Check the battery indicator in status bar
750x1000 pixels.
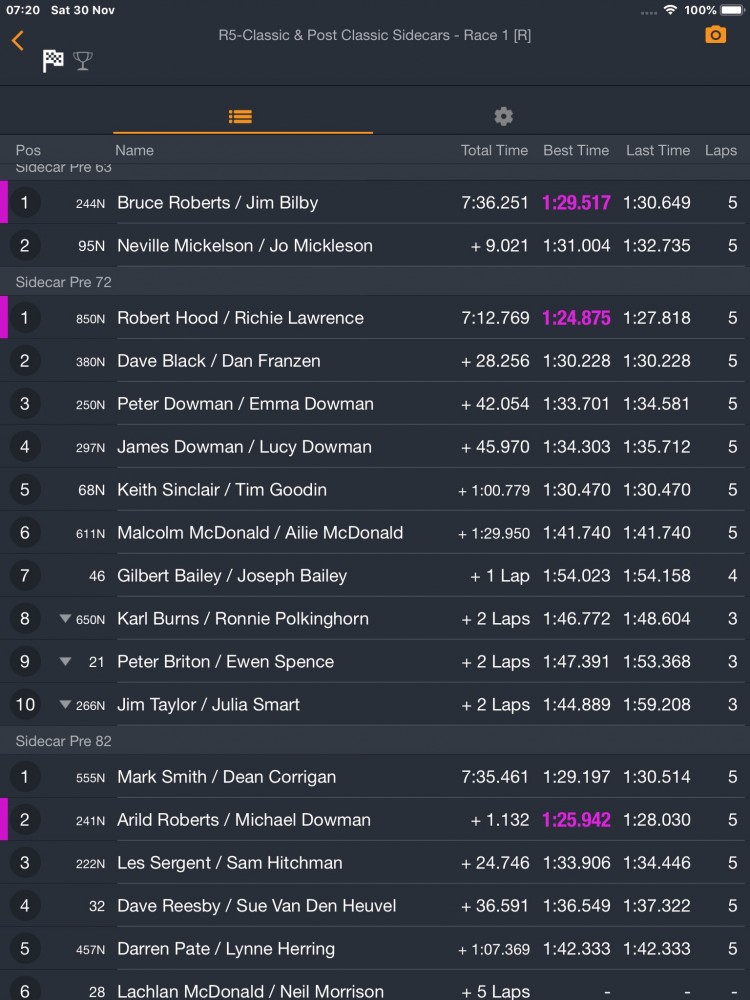(x=733, y=10)
